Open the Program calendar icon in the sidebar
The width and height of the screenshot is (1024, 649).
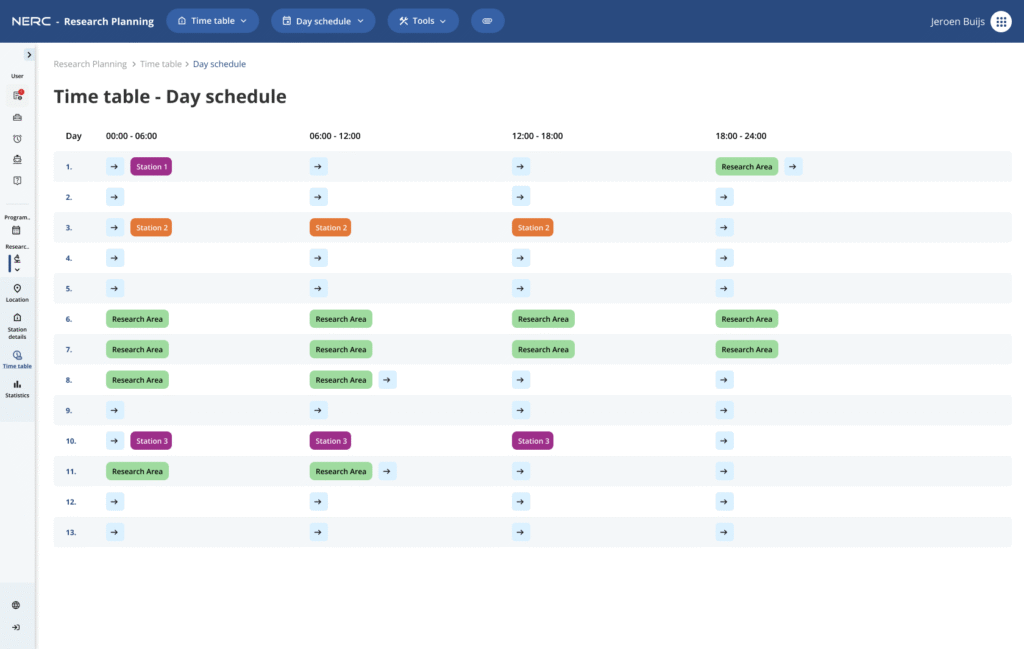coord(17,230)
